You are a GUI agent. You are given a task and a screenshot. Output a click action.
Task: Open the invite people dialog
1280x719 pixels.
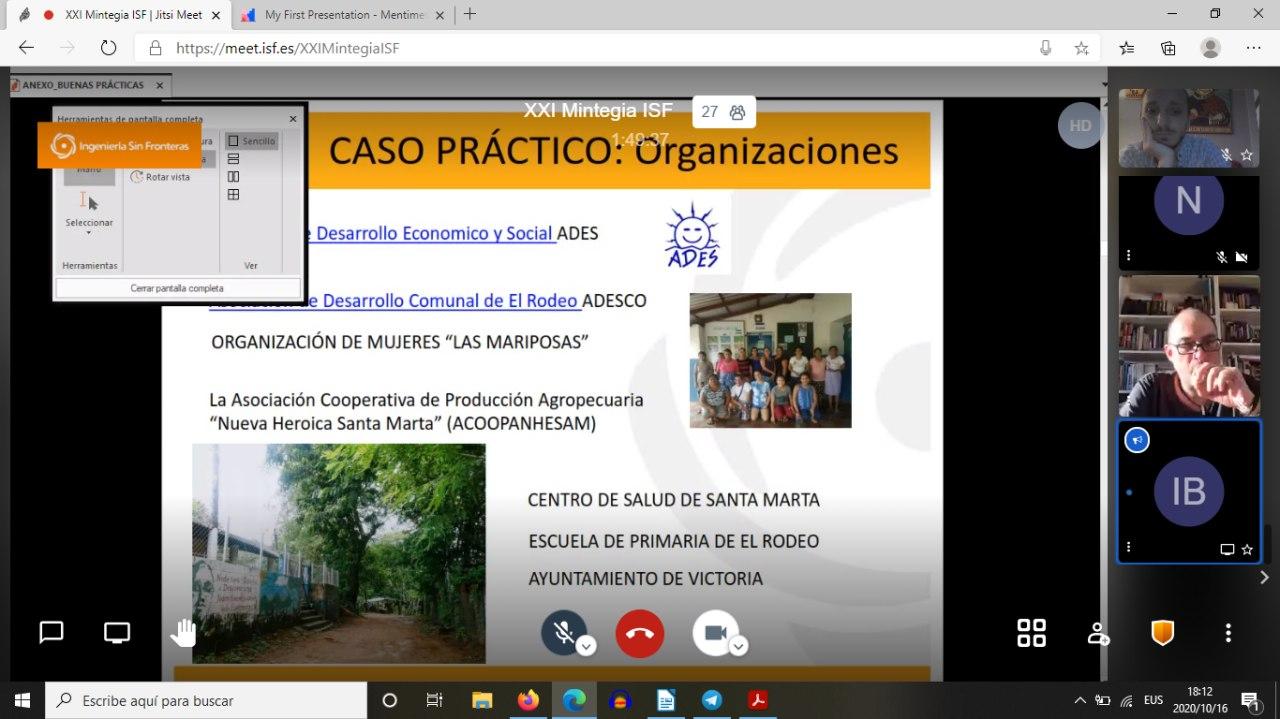(1098, 633)
